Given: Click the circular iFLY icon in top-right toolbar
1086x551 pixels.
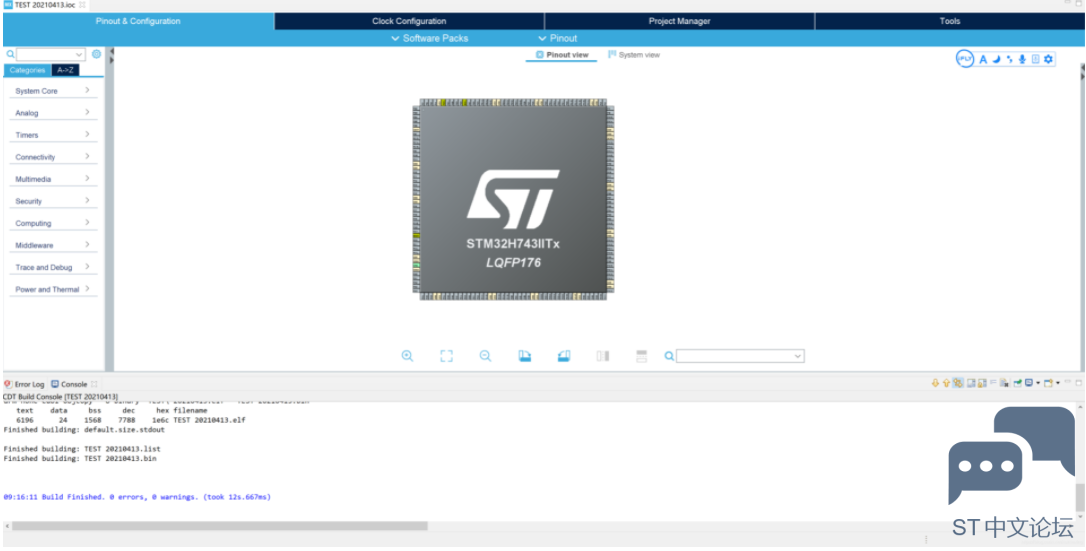Looking at the screenshot, I should 965,59.
